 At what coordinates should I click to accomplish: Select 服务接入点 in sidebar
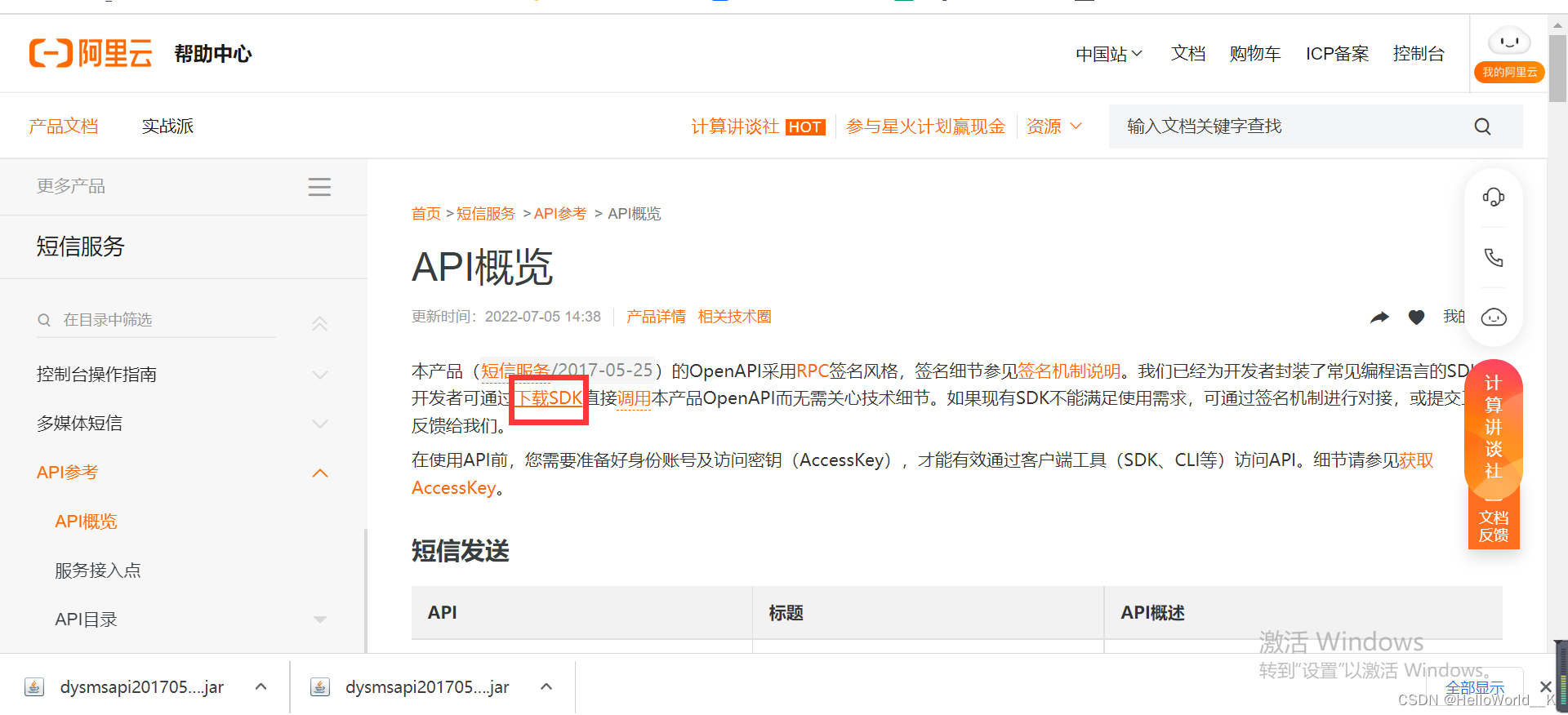pos(98,571)
